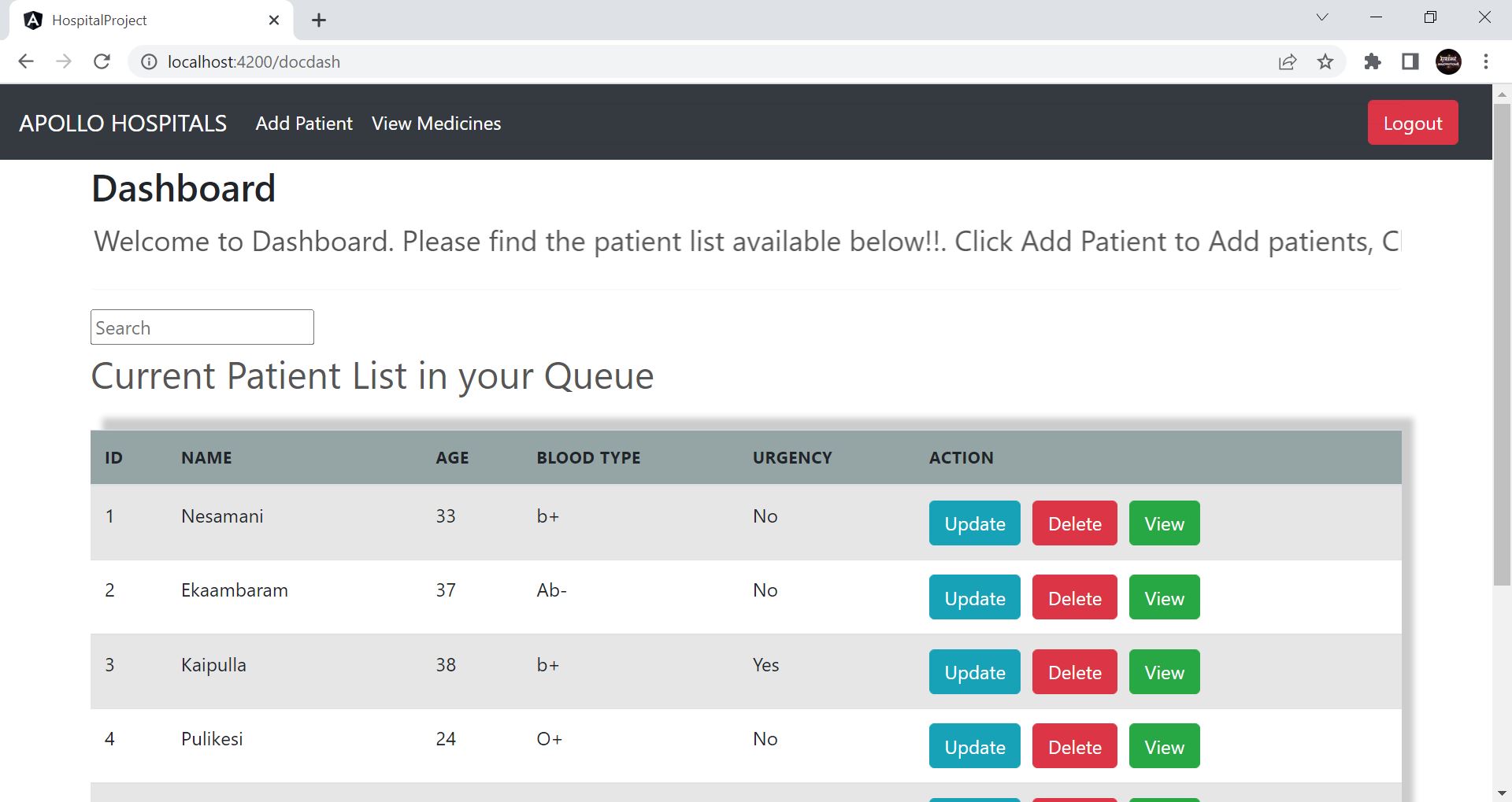Open the side panel icon

tap(1410, 61)
